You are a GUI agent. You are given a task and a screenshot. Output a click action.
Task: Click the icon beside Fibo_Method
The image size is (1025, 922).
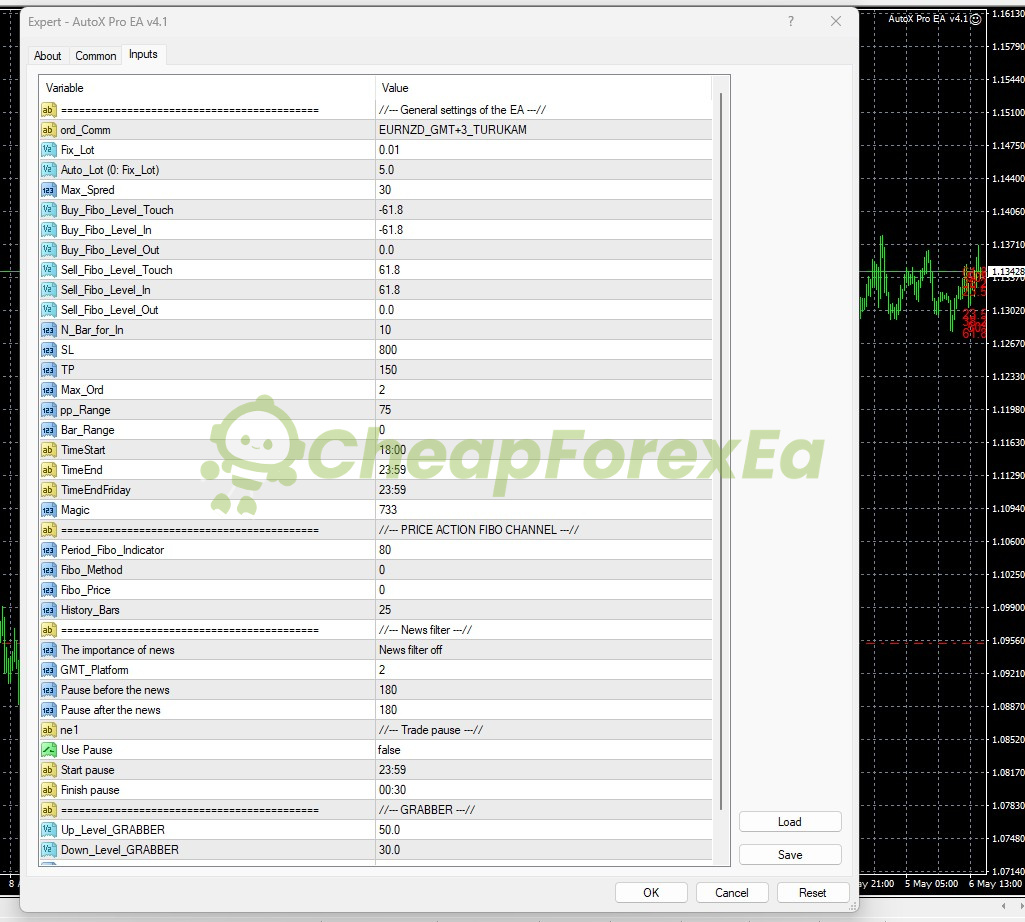(x=49, y=570)
